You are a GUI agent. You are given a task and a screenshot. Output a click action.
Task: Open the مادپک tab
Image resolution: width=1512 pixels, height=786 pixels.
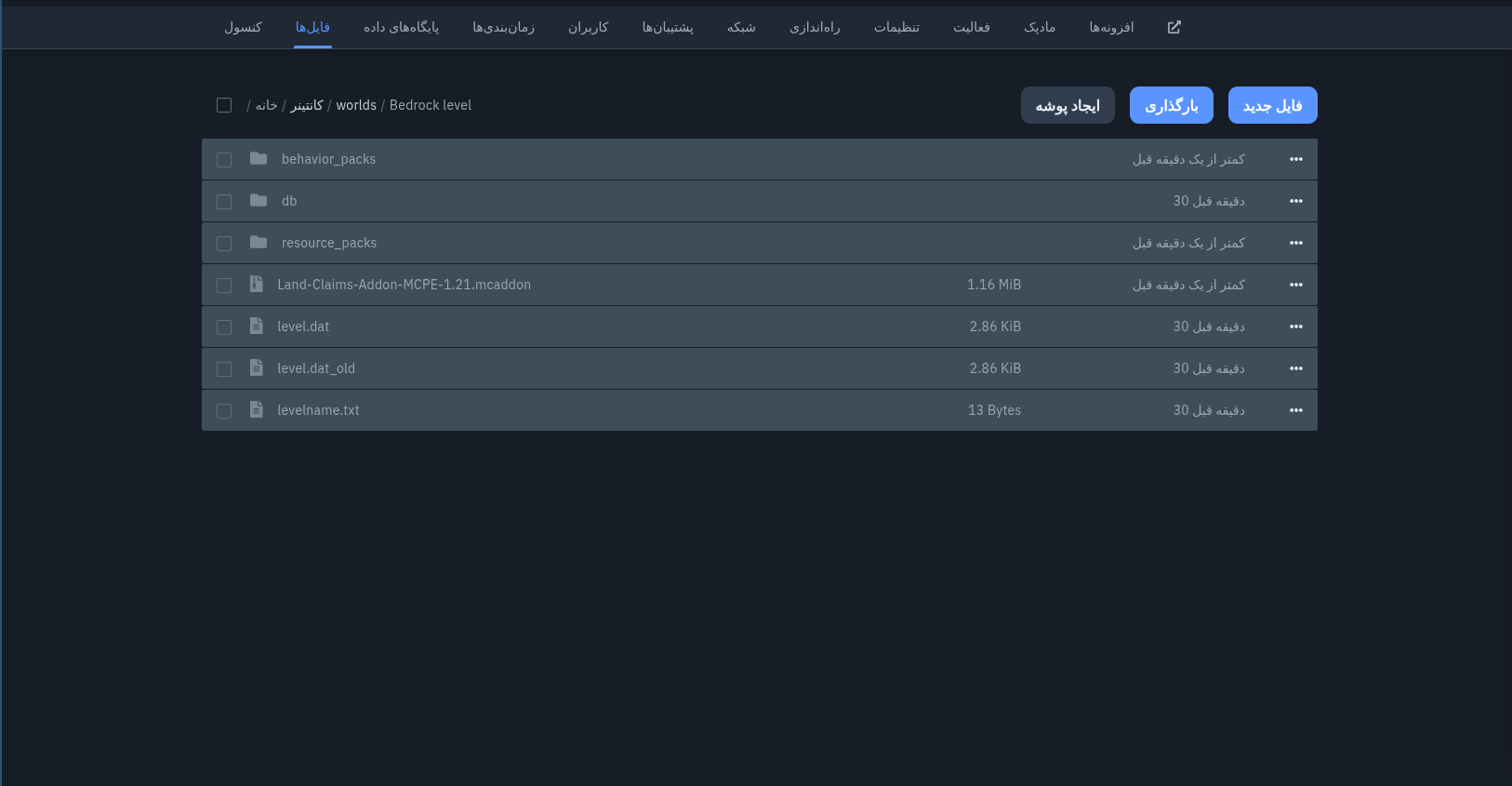1040,28
